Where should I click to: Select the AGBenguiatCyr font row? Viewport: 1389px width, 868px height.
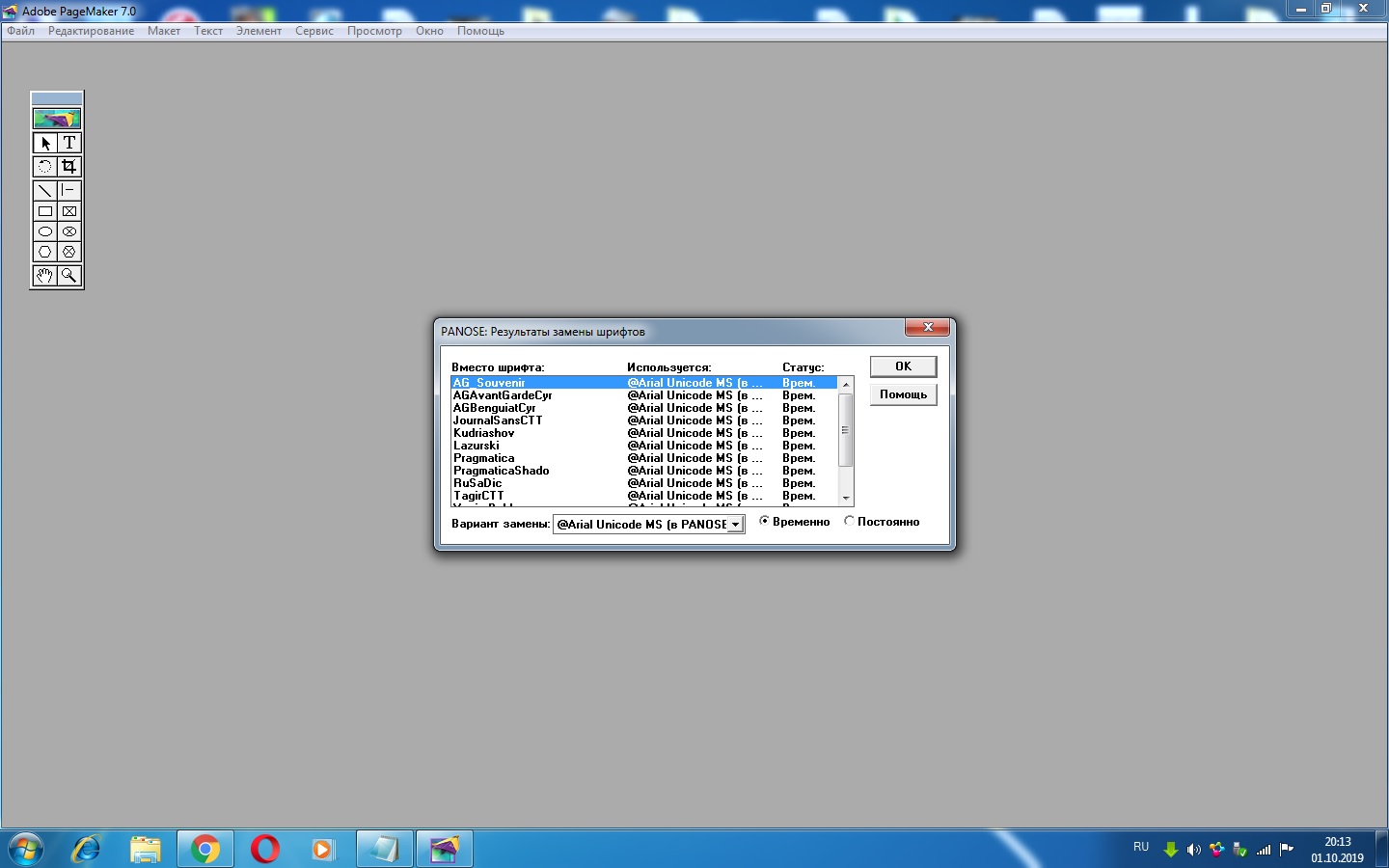pyautogui.click(x=643, y=408)
